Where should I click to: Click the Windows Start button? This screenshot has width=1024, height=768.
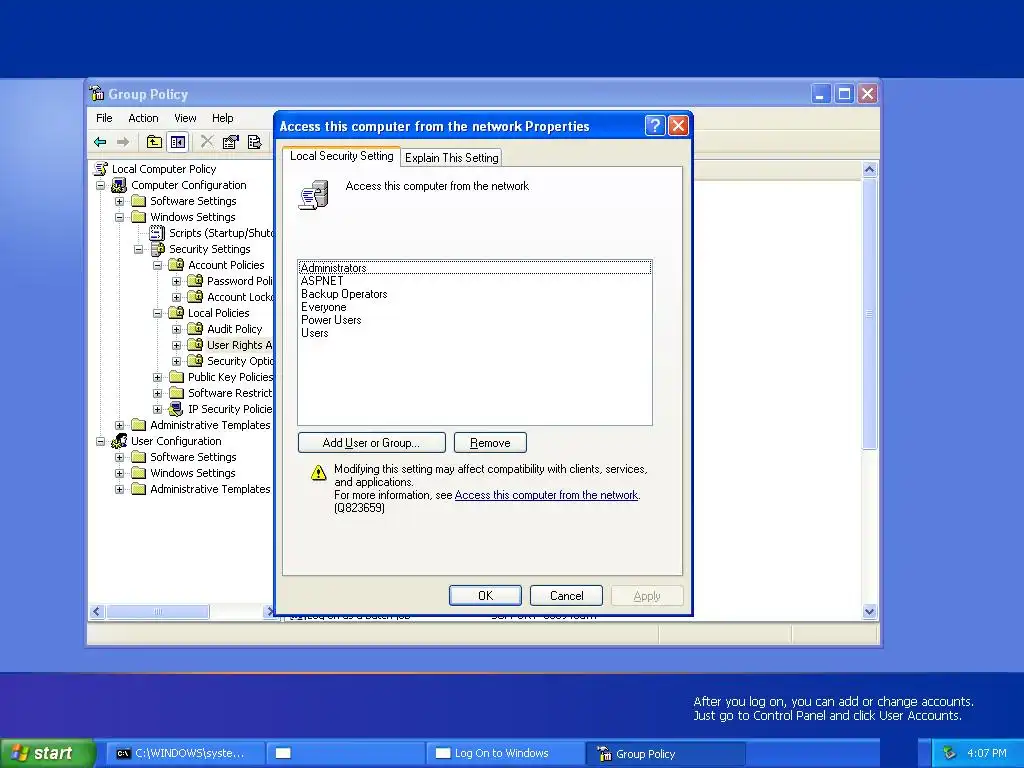pyautogui.click(x=46, y=753)
